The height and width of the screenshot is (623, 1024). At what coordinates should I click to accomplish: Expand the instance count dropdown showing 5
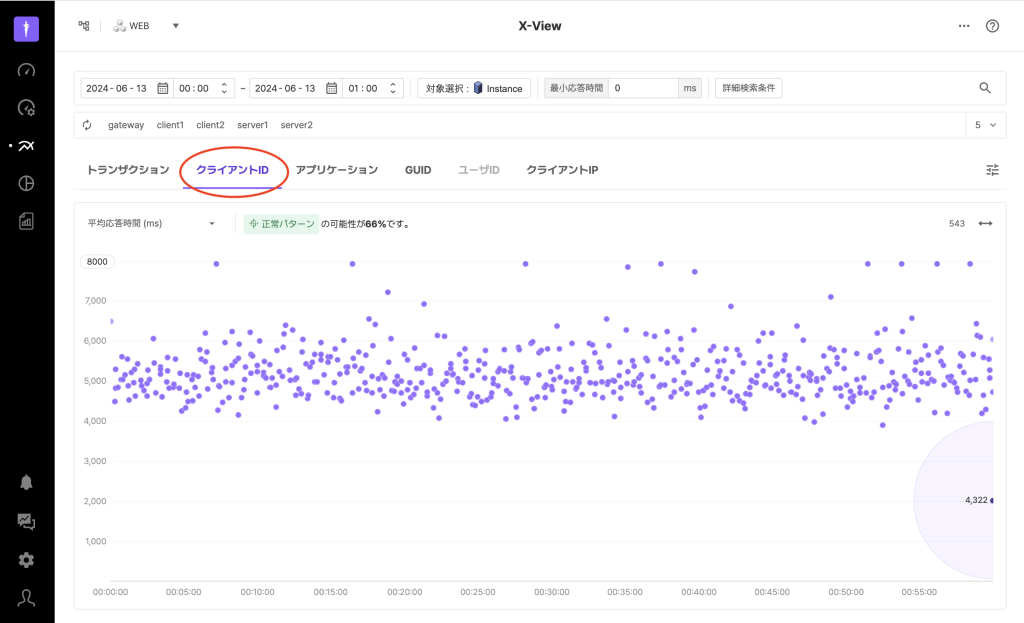point(985,125)
